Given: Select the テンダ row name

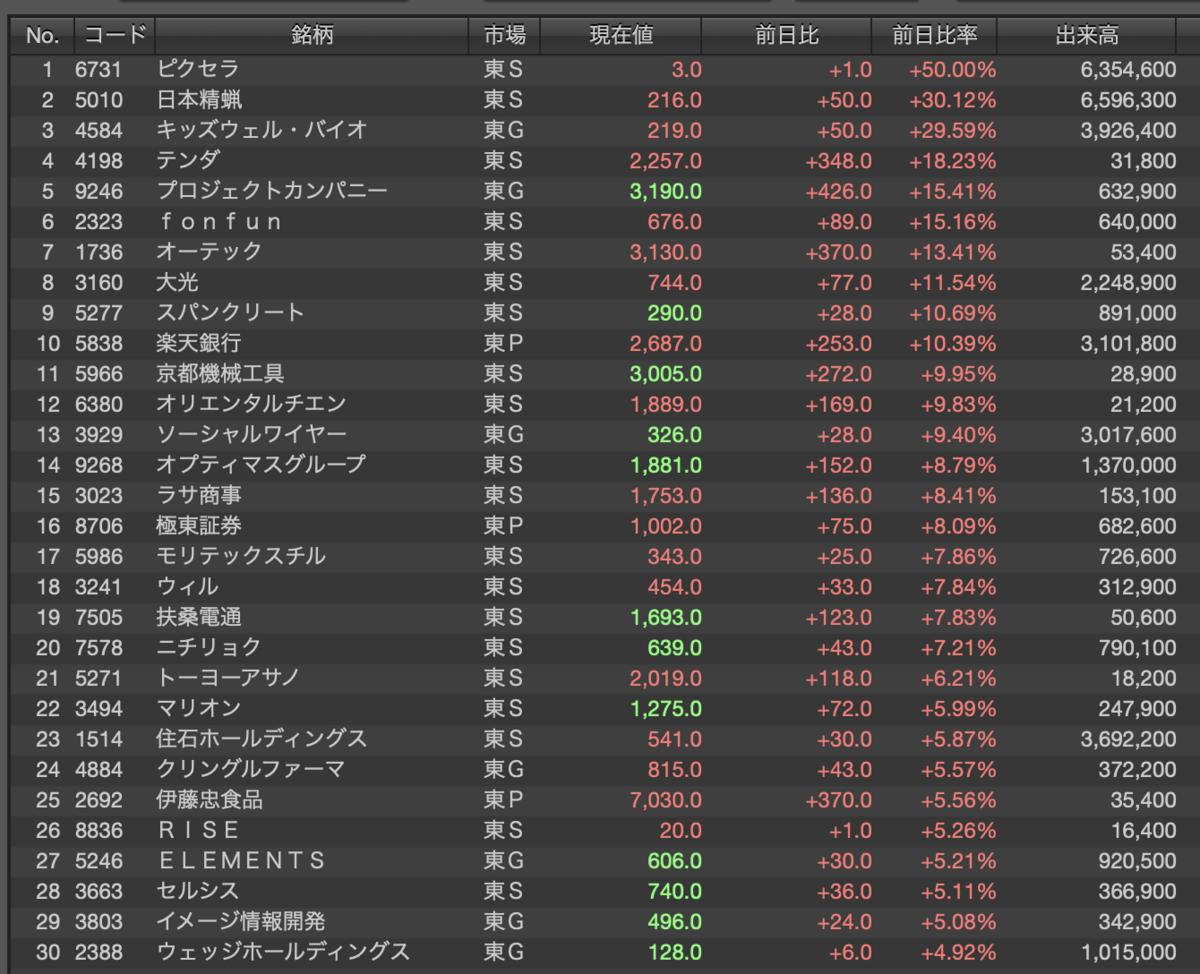Looking at the screenshot, I should pyautogui.click(x=188, y=161).
